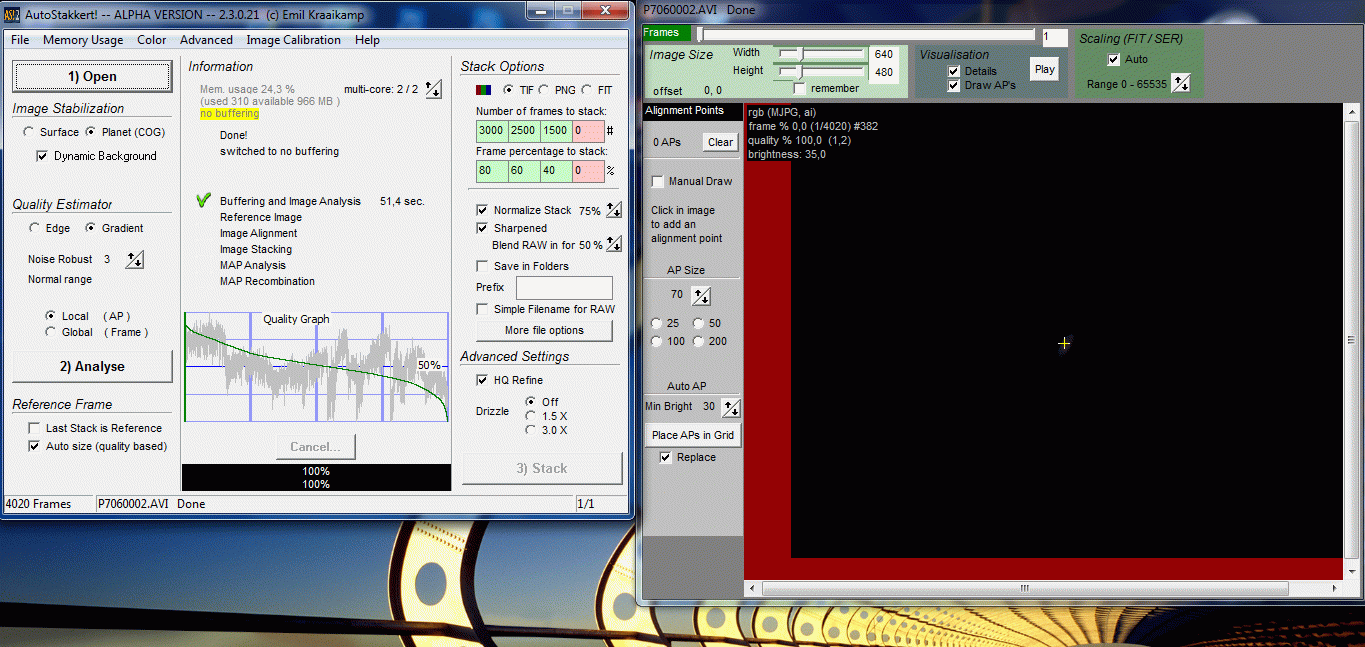
Task: Click the 2) Analyse button
Action: 92,367
